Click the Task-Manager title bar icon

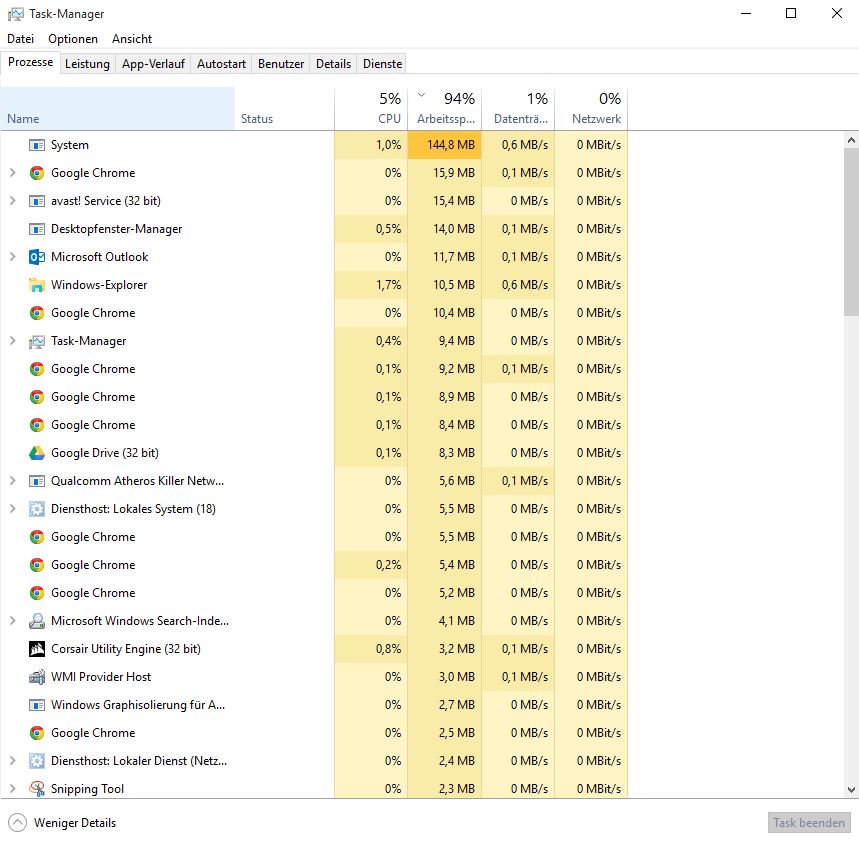pyautogui.click(x=16, y=14)
